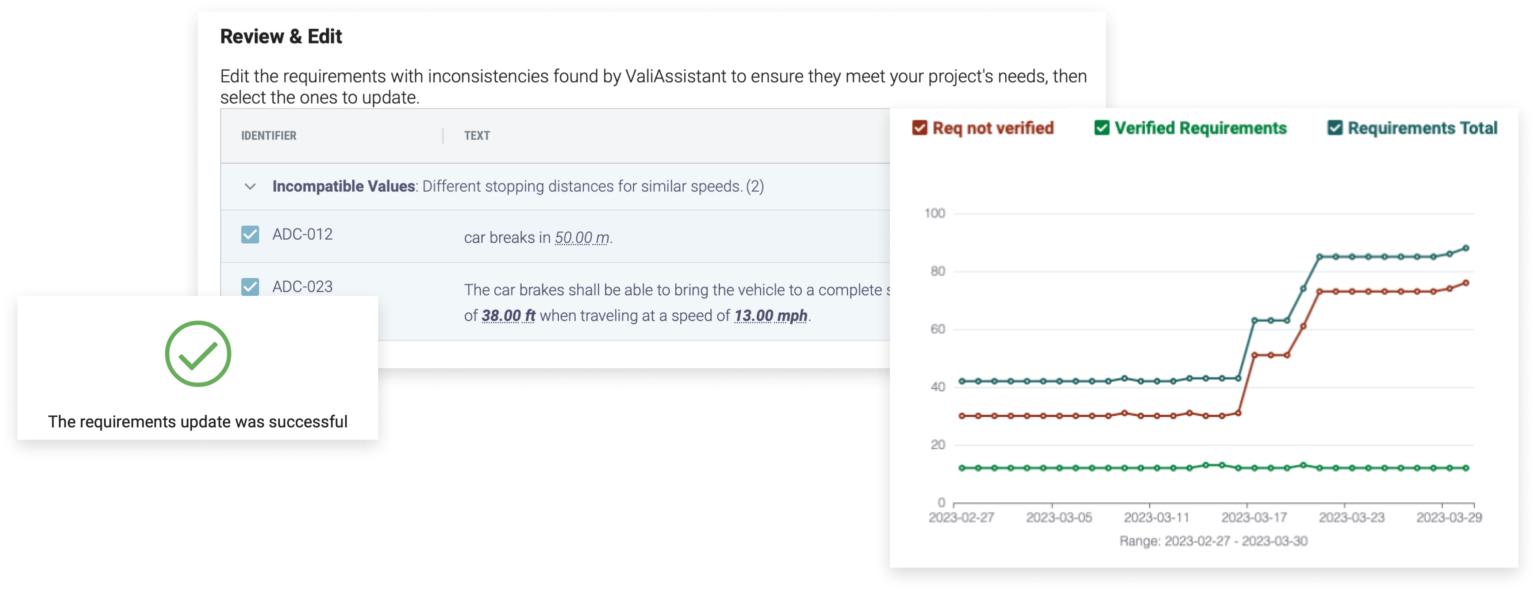The height and width of the screenshot is (591, 1536).
Task: Click the first data point on Req not verified line
Action: [x=962, y=416]
